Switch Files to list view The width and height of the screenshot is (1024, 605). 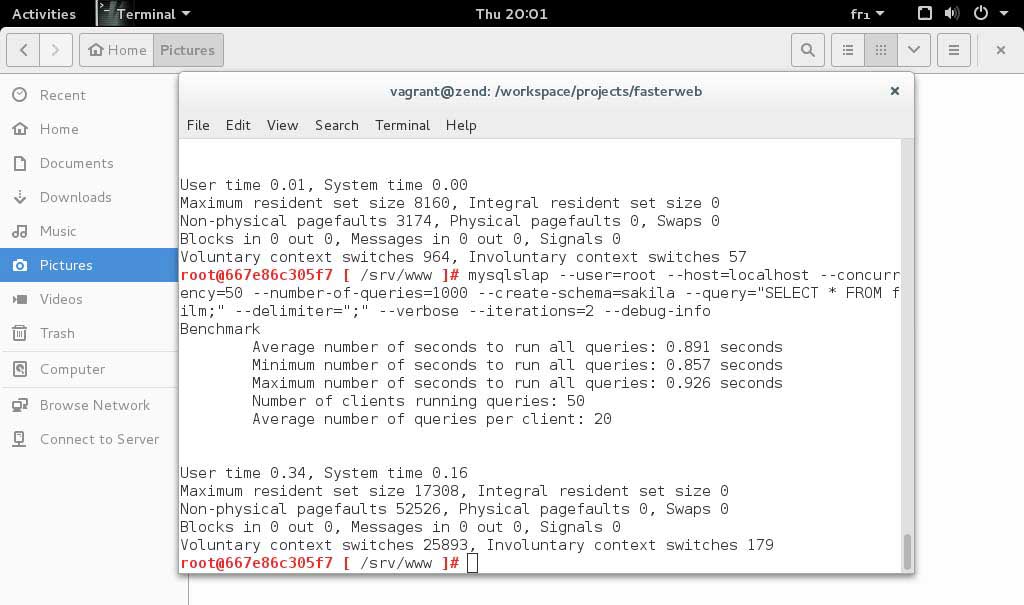(848, 50)
